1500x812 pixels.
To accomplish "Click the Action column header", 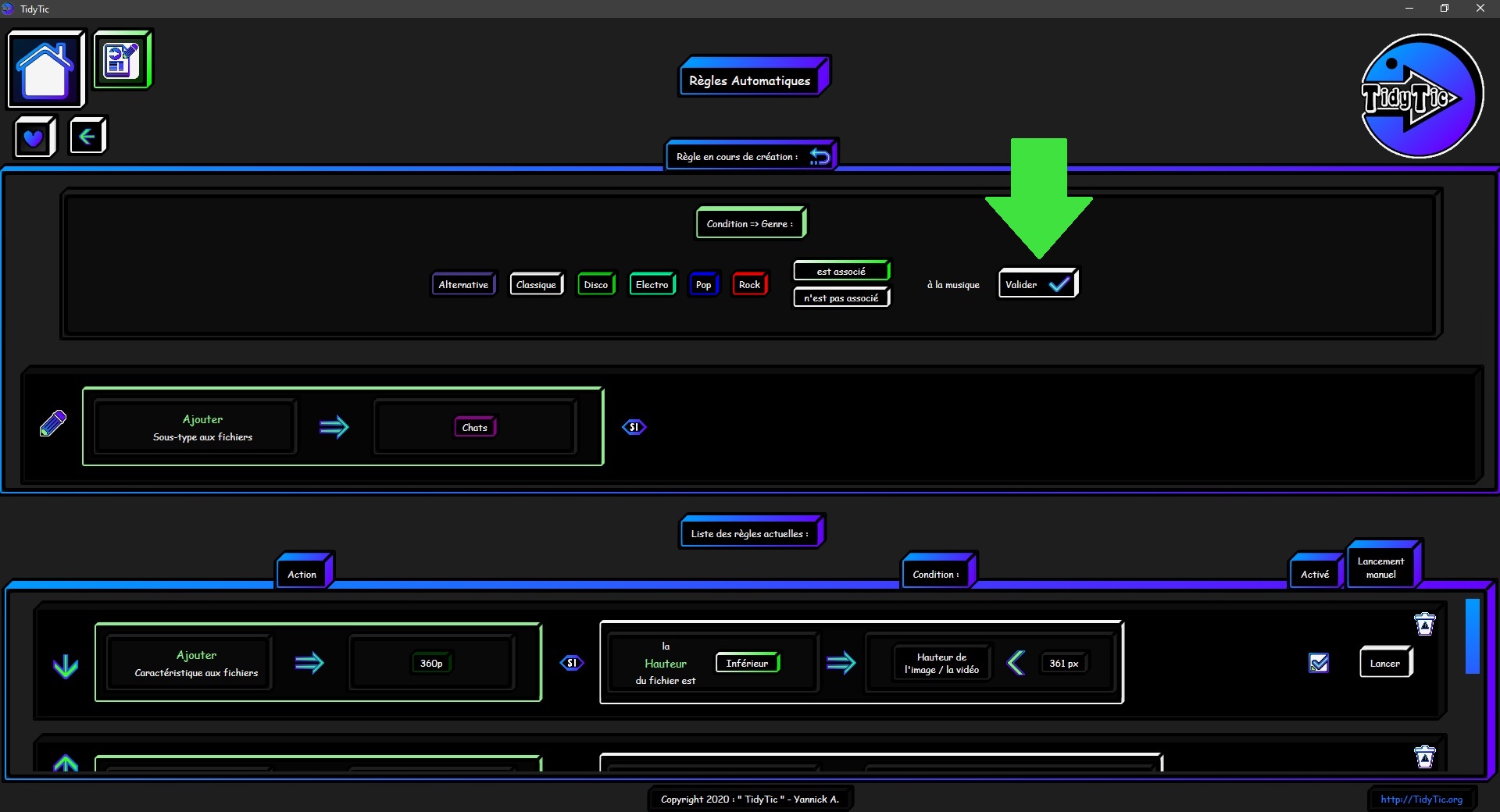I will (x=303, y=572).
